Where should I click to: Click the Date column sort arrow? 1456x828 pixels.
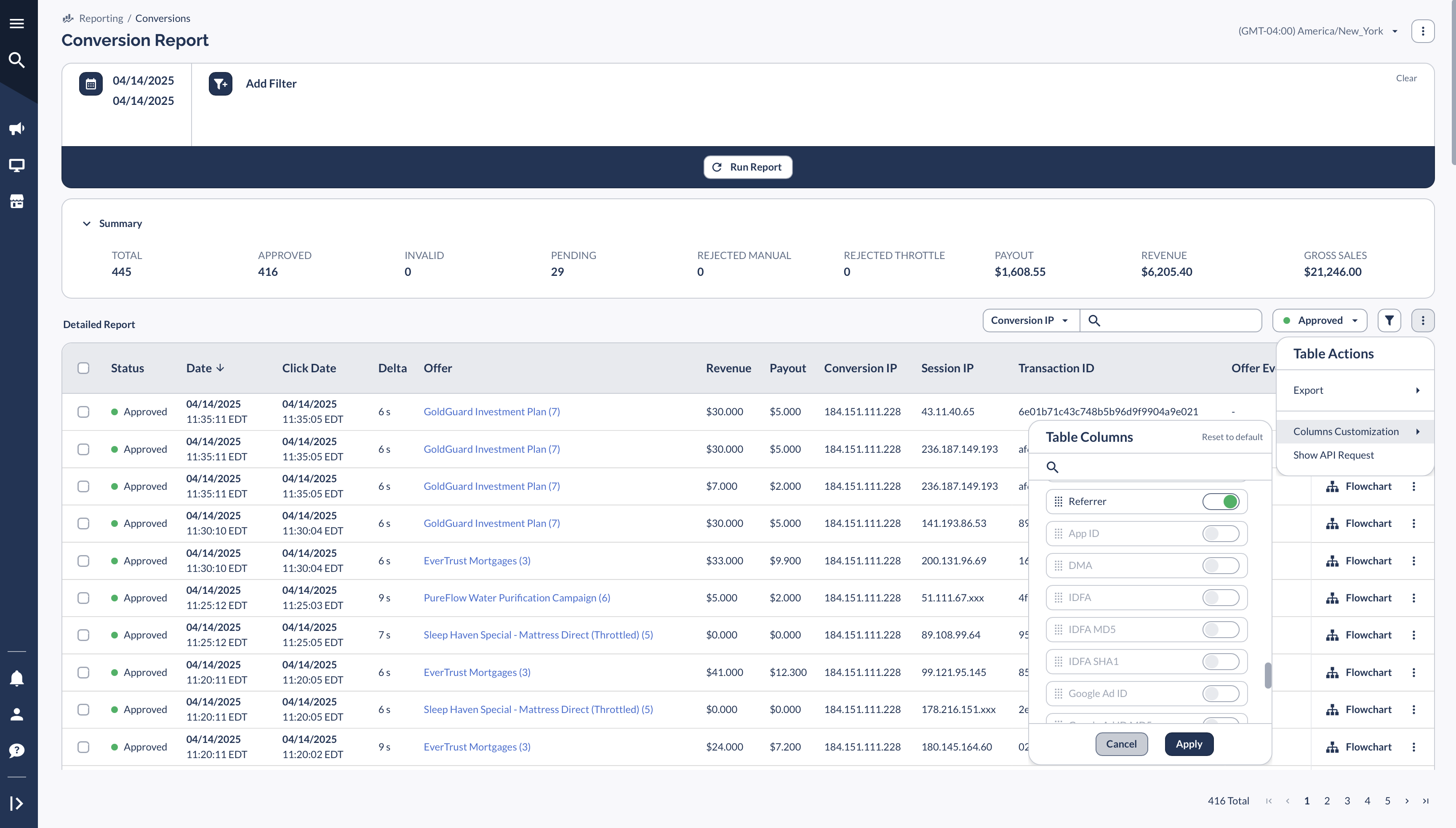click(221, 368)
